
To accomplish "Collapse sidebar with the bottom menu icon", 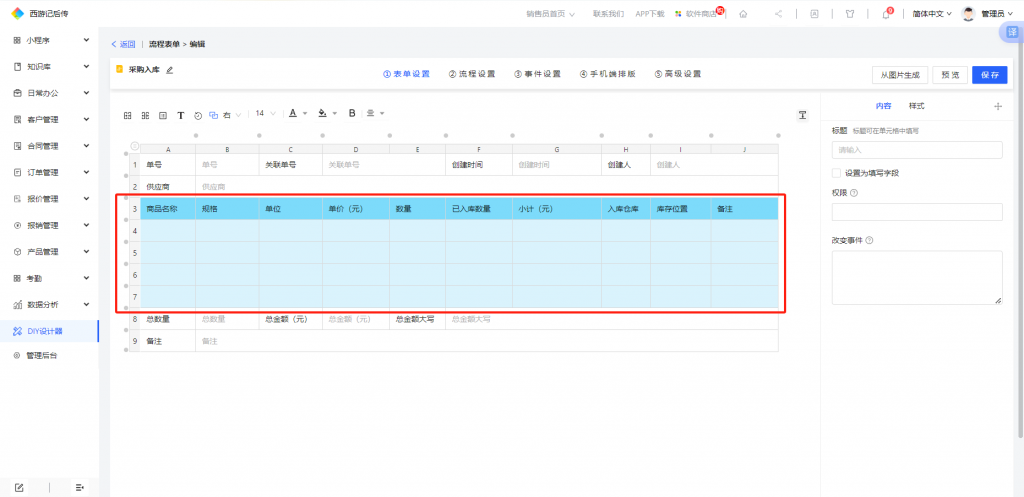I will pos(80,487).
